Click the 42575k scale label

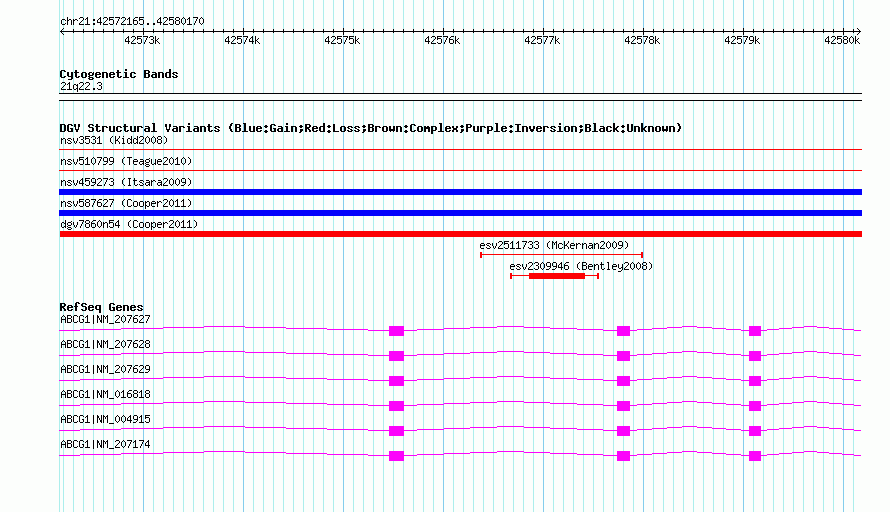(342, 40)
